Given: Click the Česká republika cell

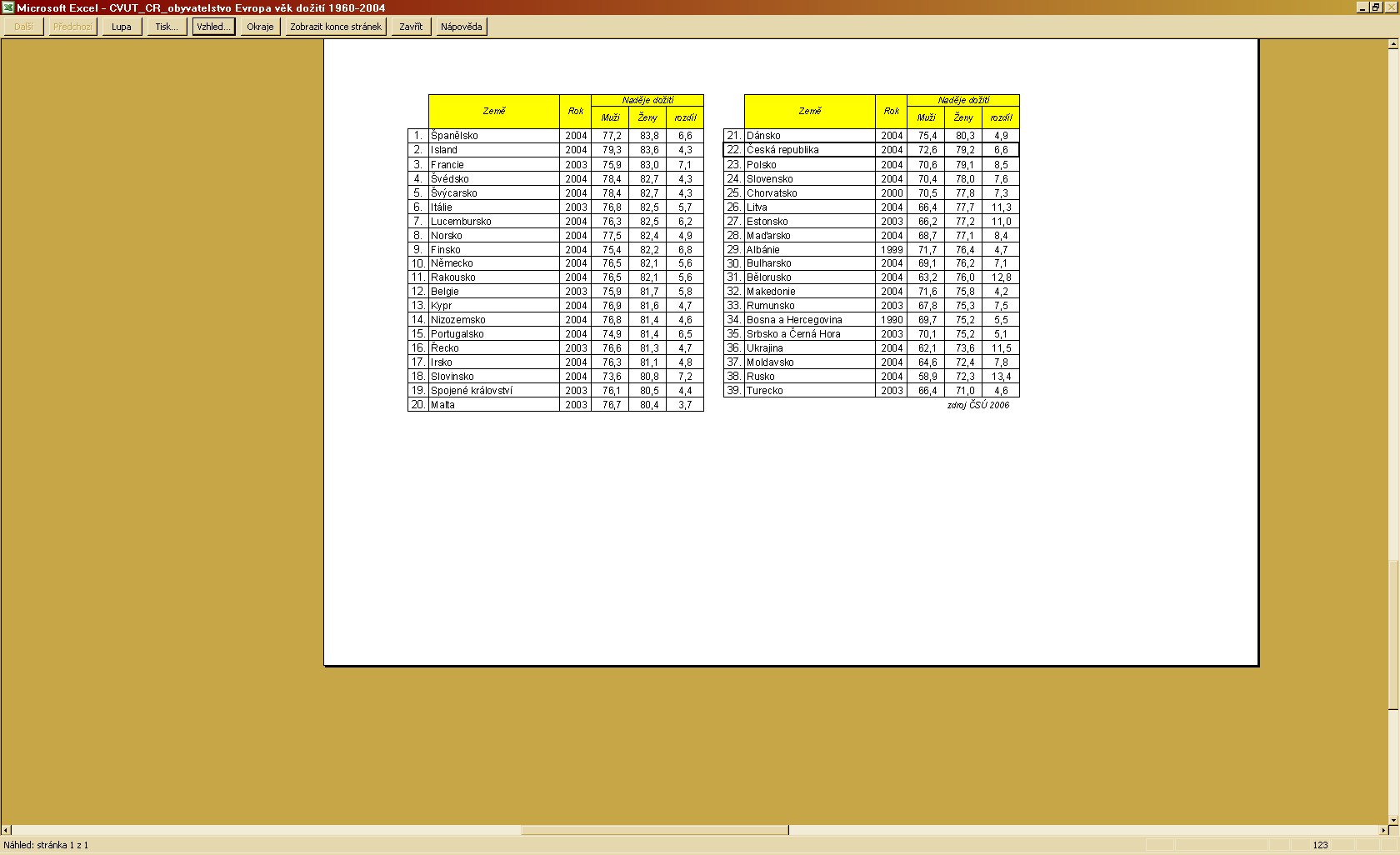Looking at the screenshot, I should coord(810,150).
